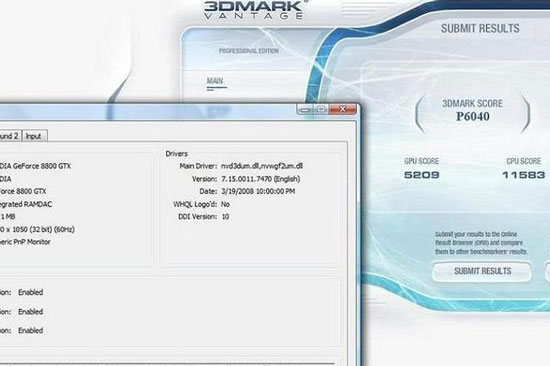This screenshot has height=366, width=550.
Task: Select the first Enabled status value
Action: pyautogui.click(x=31, y=292)
